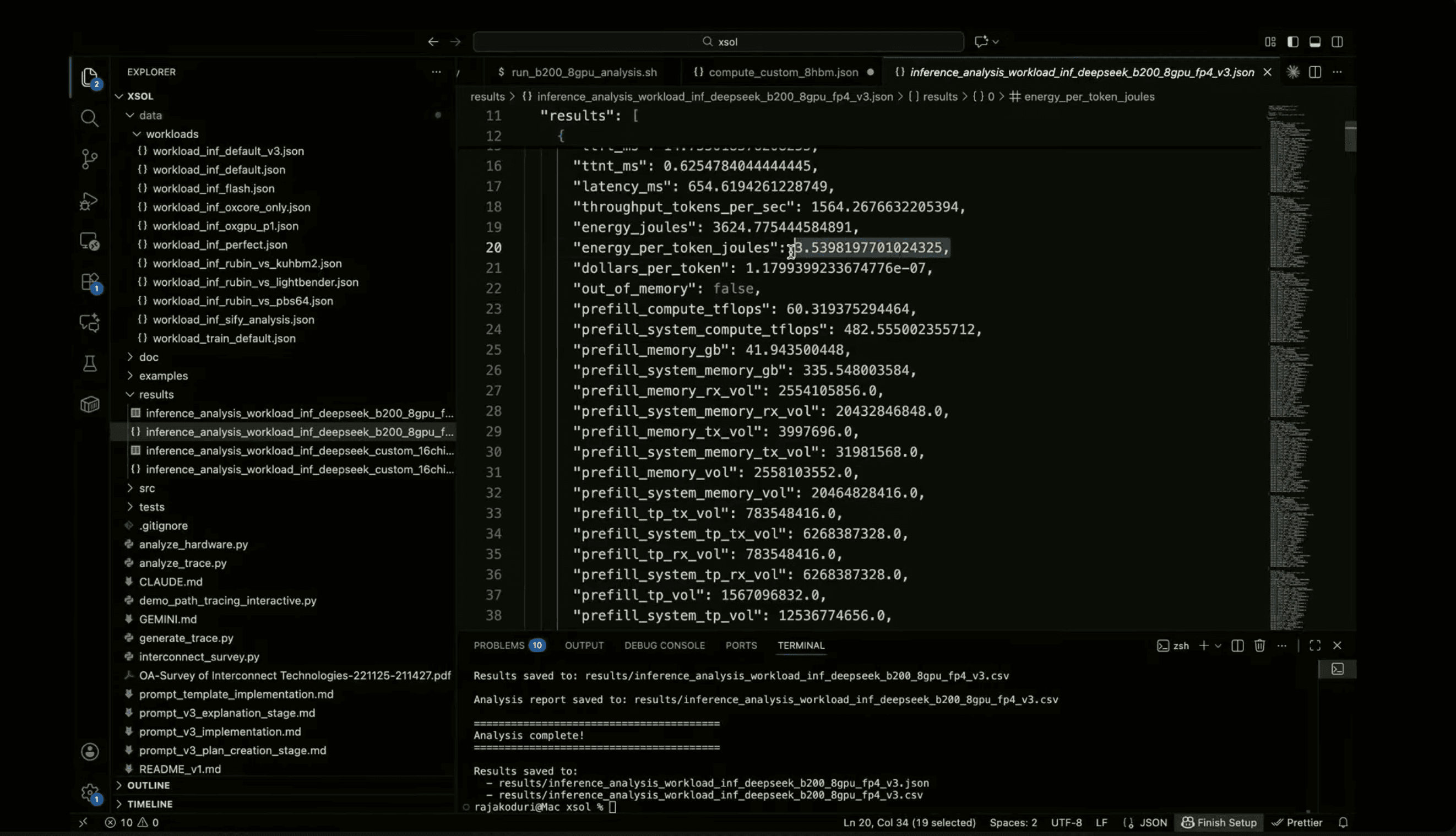Open the Extensions view
This screenshot has height=836, width=1456.
(x=90, y=282)
